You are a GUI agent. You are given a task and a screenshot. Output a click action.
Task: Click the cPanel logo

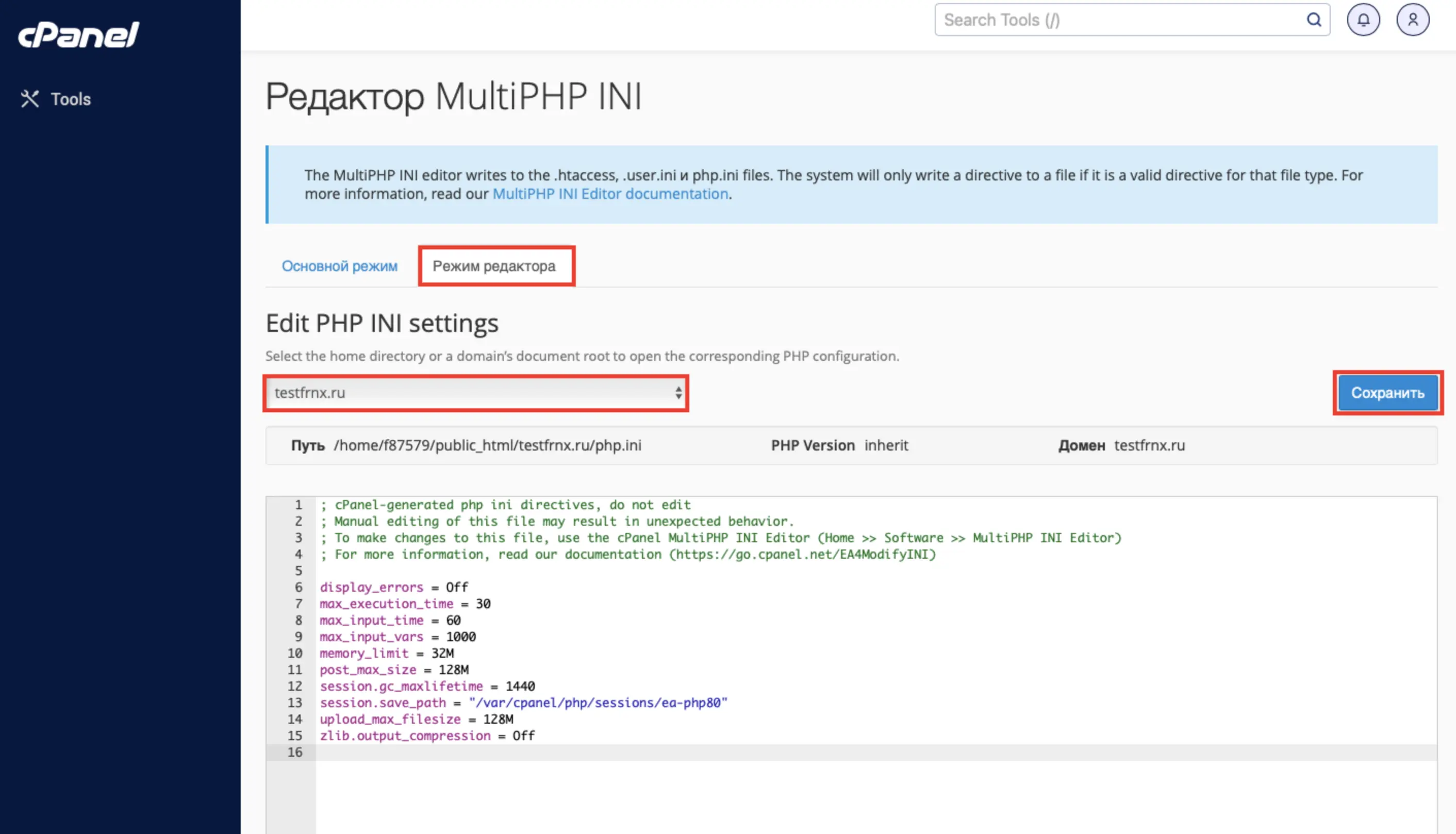[78, 35]
